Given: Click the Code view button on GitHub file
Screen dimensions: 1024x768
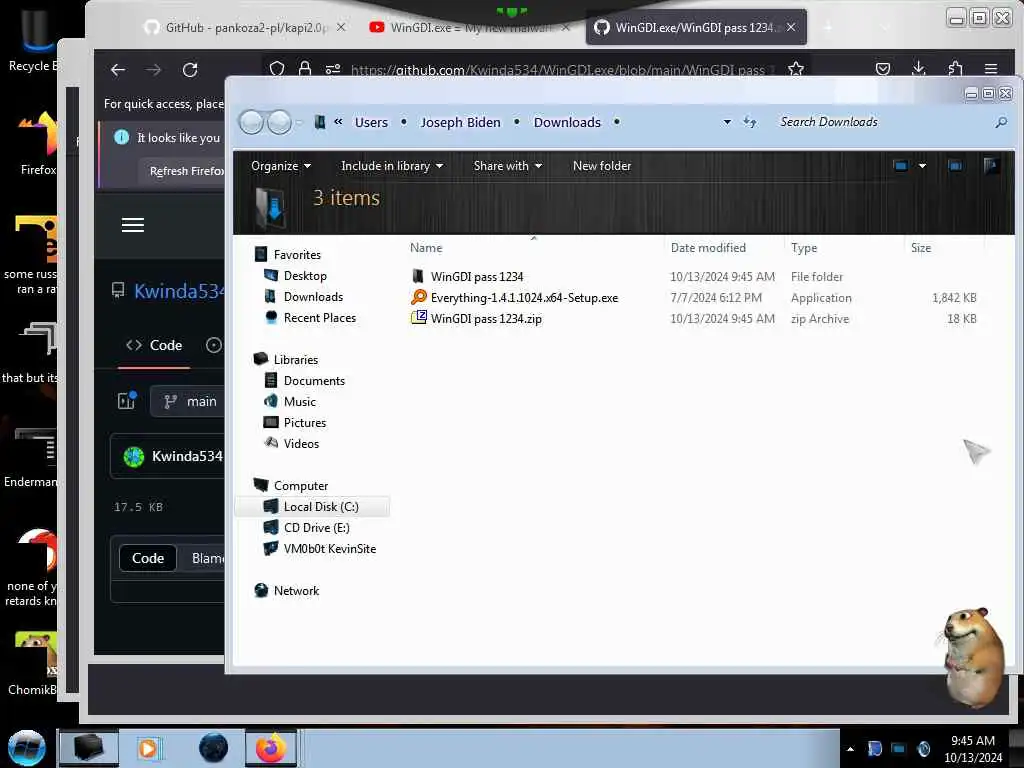Looking at the screenshot, I should (148, 558).
